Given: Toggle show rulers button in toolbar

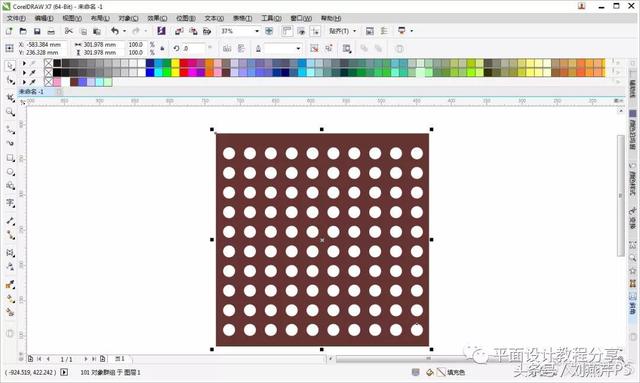Looking at the screenshot, I should point(287,31).
